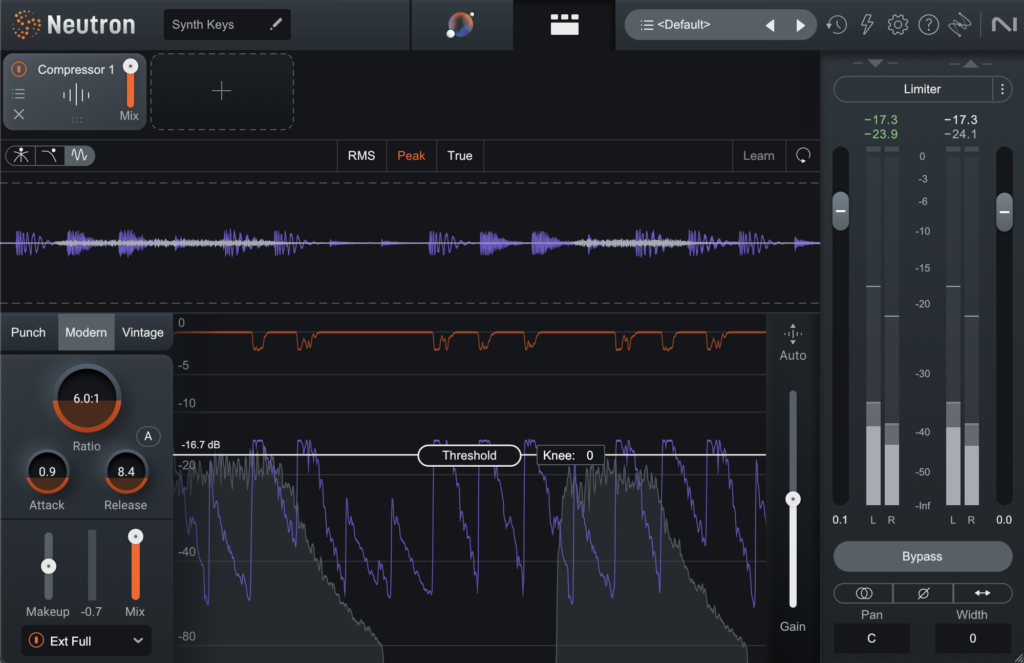Toggle zero latency lightning icon
This screenshot has width=1024, height=663.
[x=867, y=25]
